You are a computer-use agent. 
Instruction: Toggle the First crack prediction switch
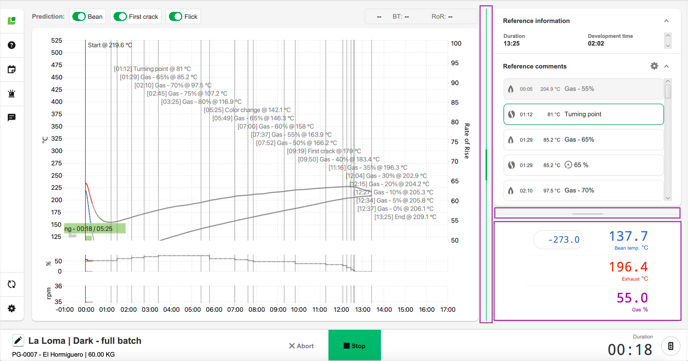pyautogui.click(x=120, y=17)
